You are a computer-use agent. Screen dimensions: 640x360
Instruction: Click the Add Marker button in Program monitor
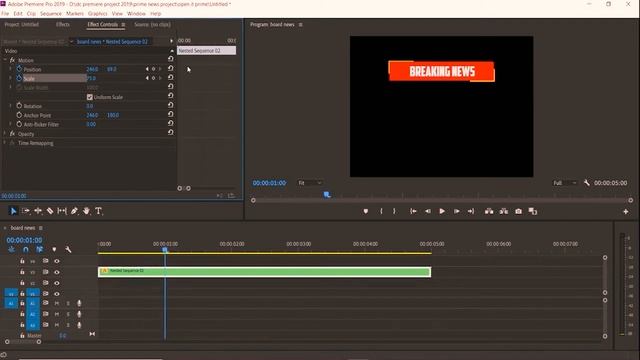[366, 211]
